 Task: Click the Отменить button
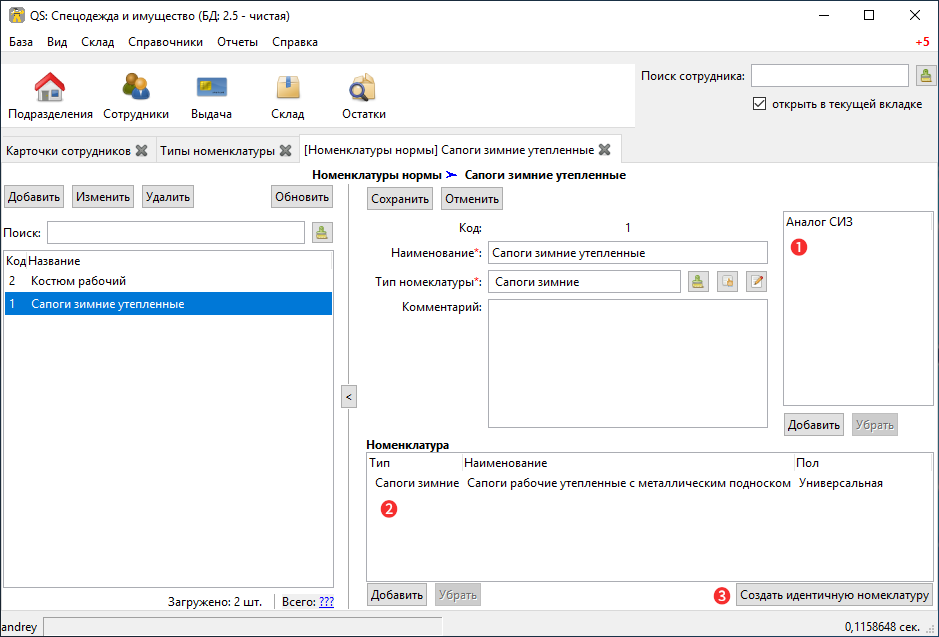tap(472, 199)
